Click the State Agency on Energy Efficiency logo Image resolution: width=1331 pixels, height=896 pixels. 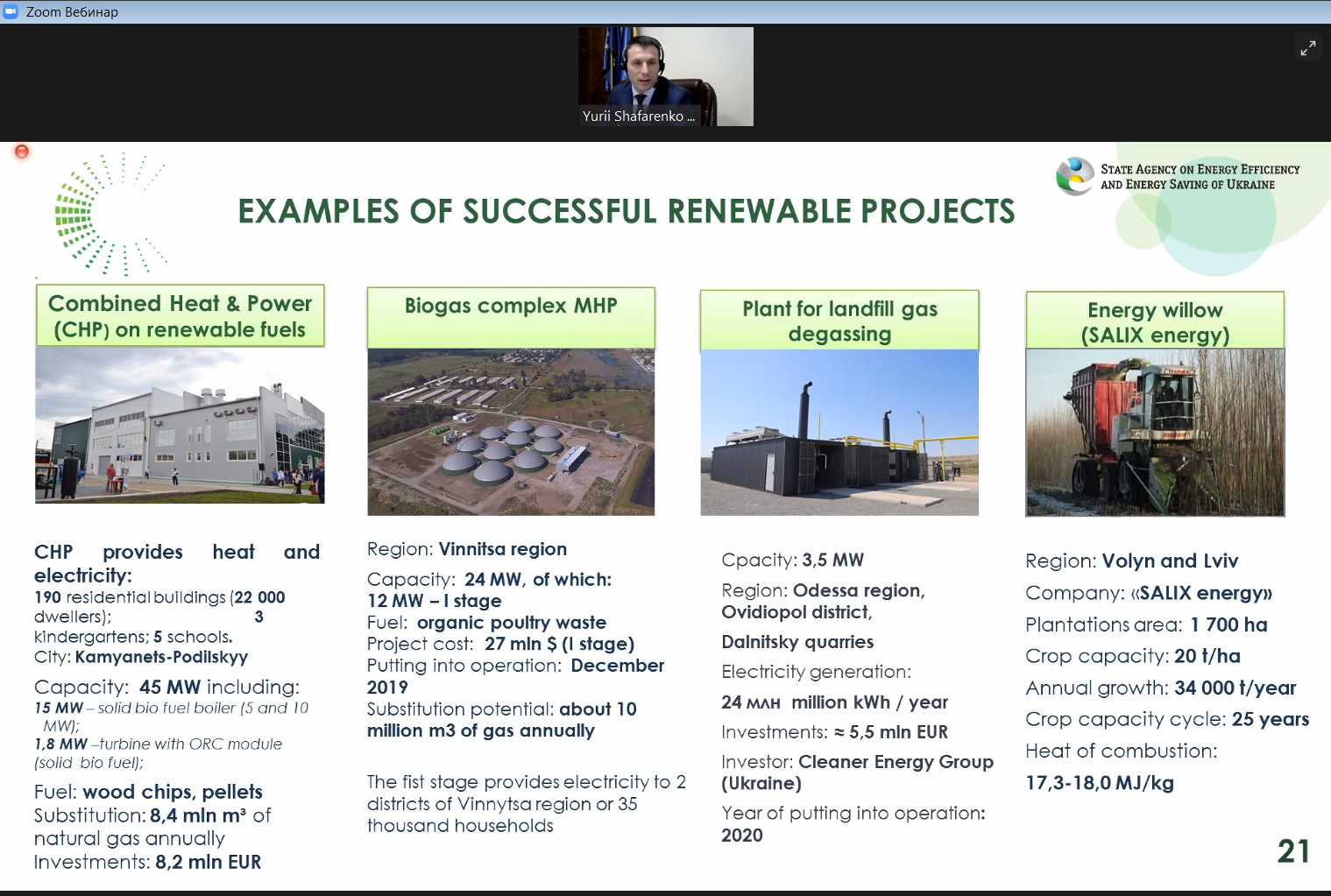(1074, 176)
